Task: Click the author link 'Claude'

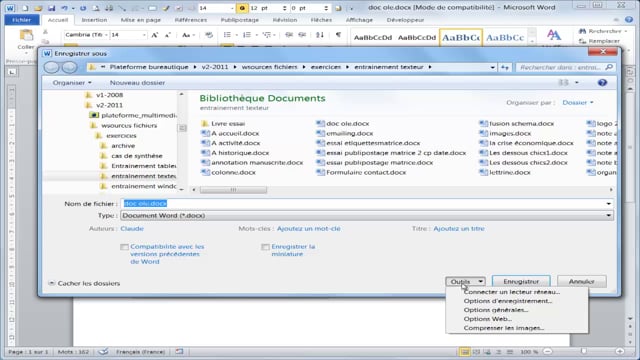Action: (x=132, y=229)
